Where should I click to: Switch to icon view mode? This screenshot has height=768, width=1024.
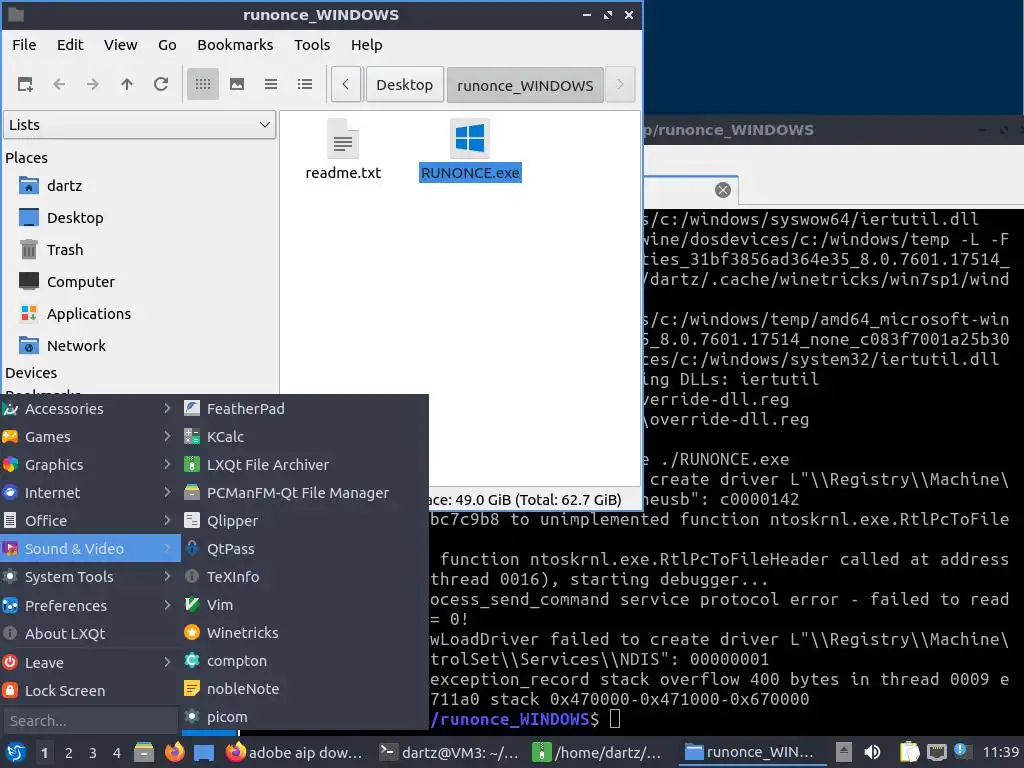click(x=202, y=84)
